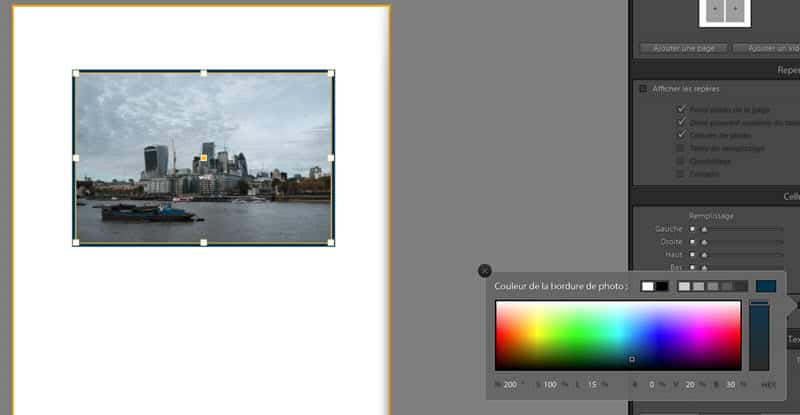800x415 pixels.
Task: Enable the Texte de remplissage guide
Action: pyautogui.click(x=680, y=148)
